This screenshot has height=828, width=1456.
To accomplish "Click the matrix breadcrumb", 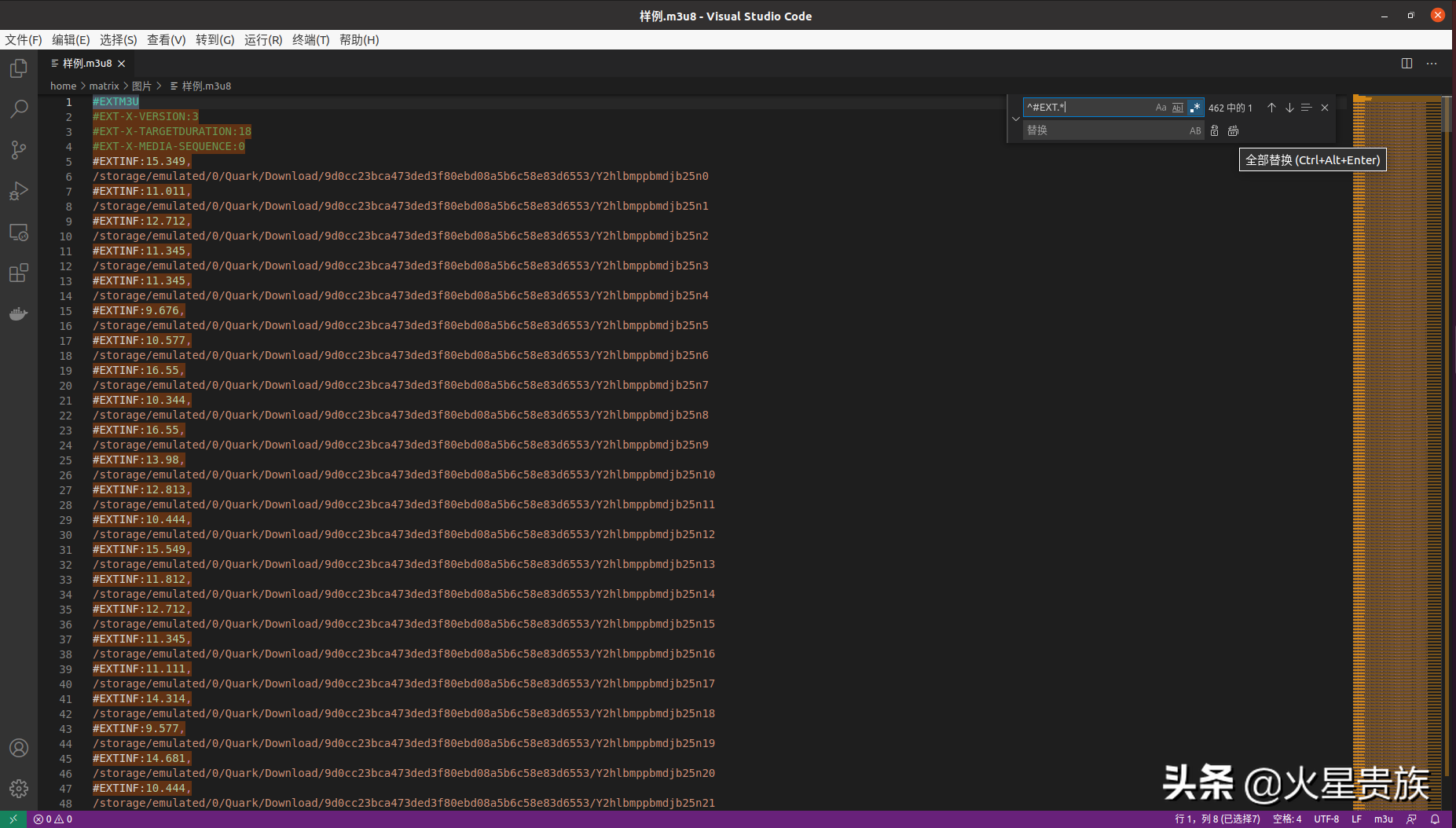I will [x=104, y=86].
